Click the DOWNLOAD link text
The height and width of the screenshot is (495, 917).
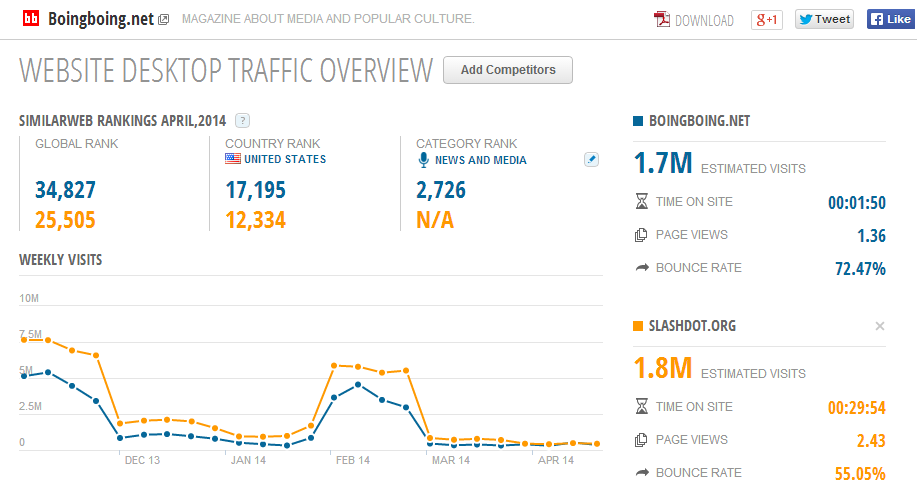click(704, 21)
